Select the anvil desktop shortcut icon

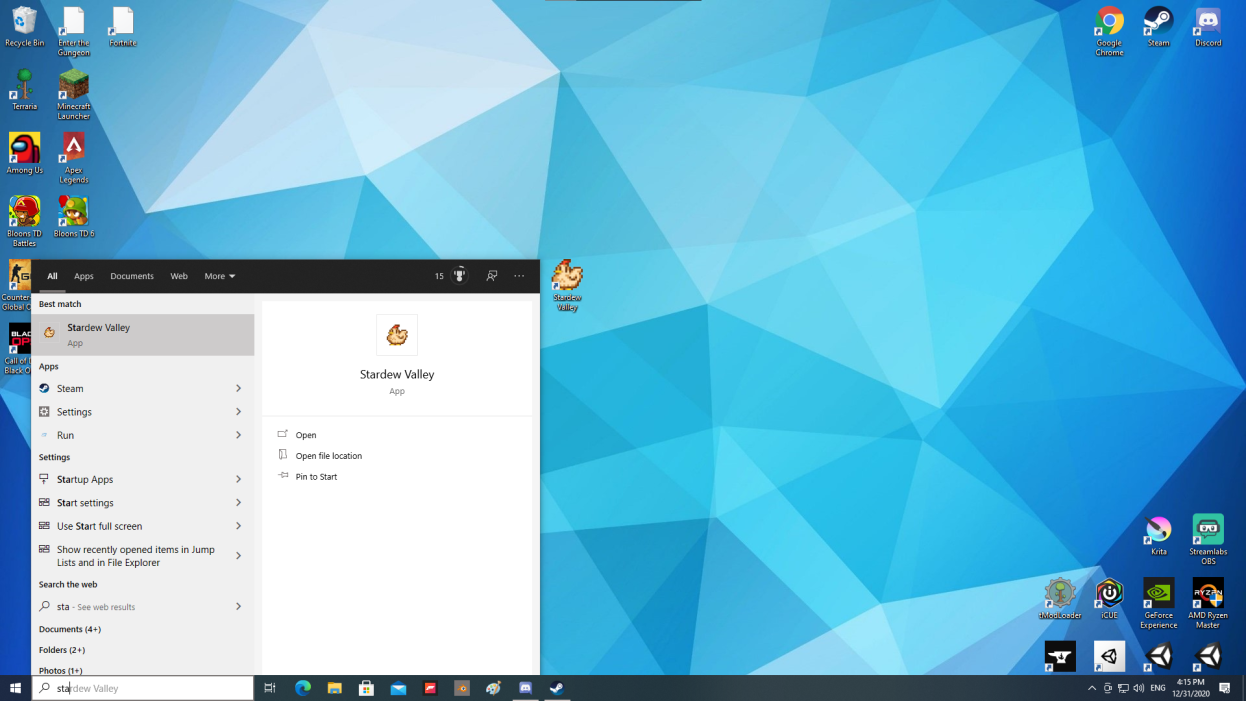tap(1060, 656)
